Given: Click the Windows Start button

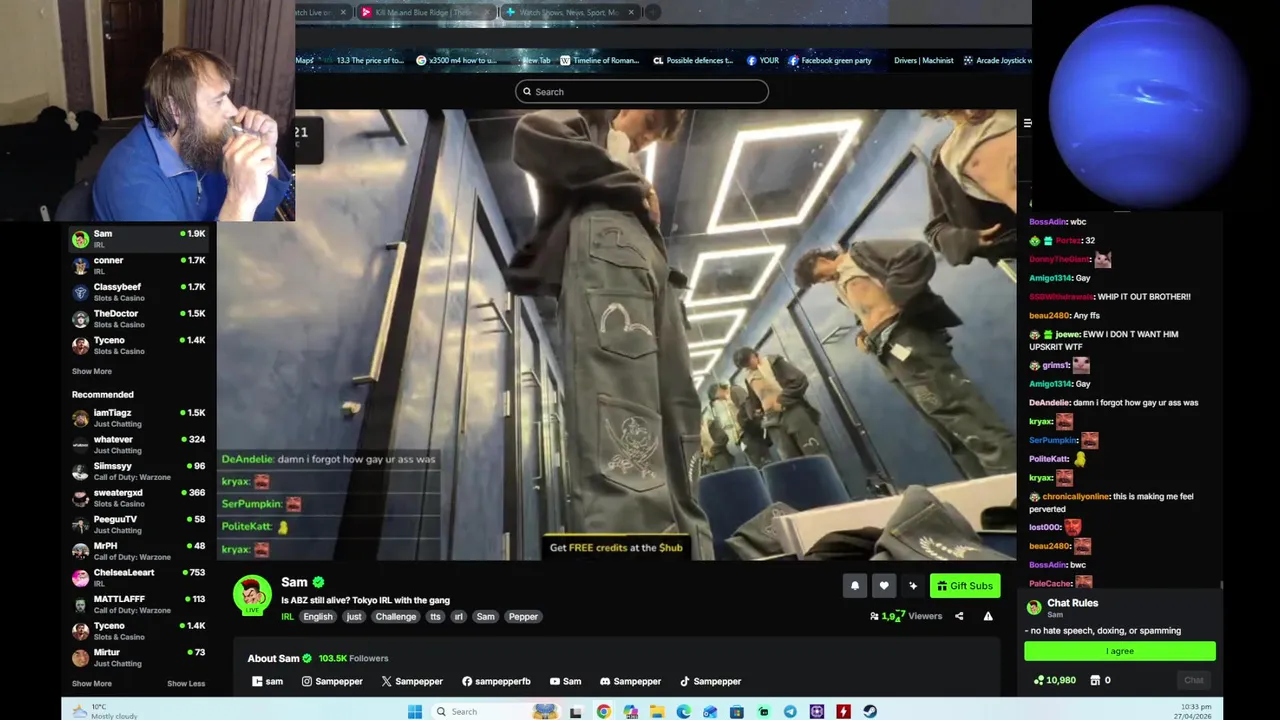Looking at the screenshot, I should click(415, 711).
